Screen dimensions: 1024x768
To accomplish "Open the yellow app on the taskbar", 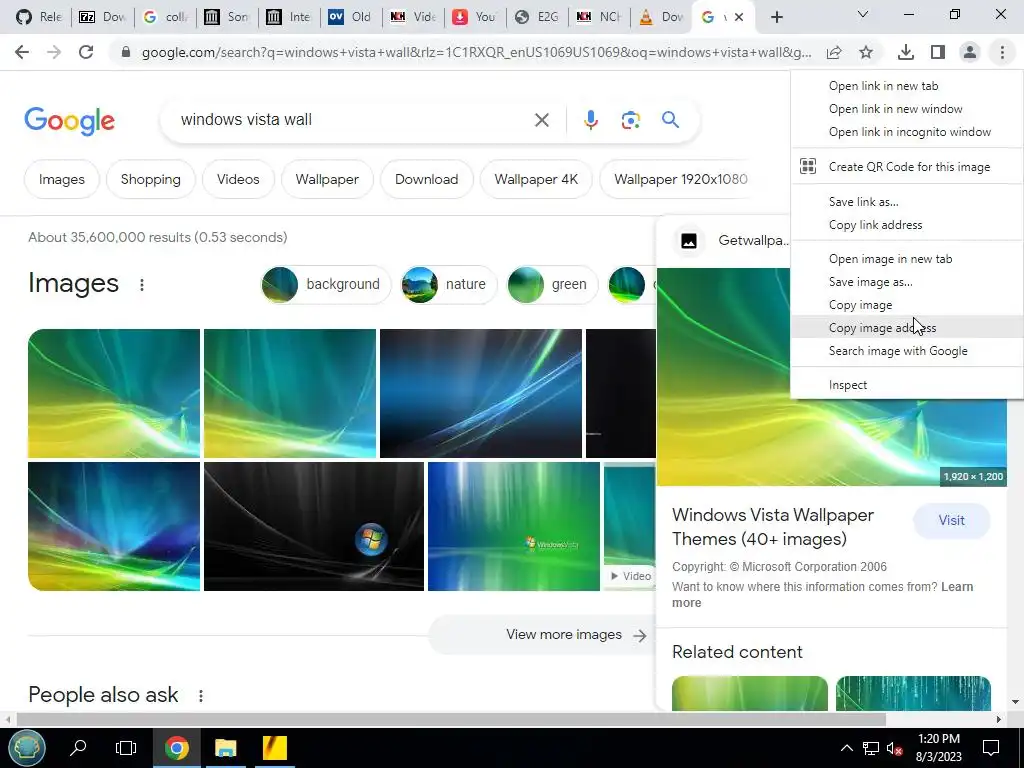I will [274, 748].
